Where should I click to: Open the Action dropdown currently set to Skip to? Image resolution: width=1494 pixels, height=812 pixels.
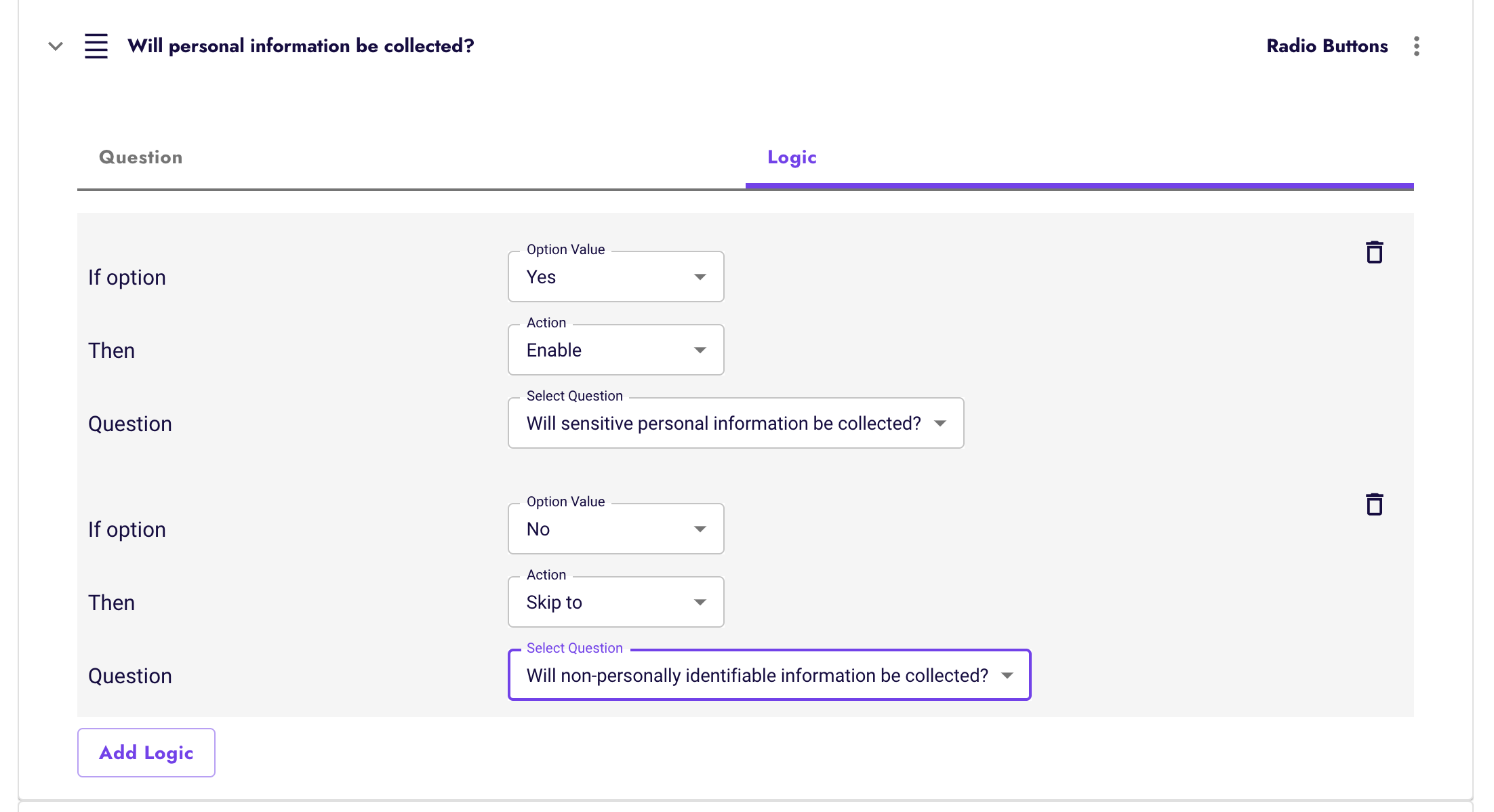tap(615, 602)
